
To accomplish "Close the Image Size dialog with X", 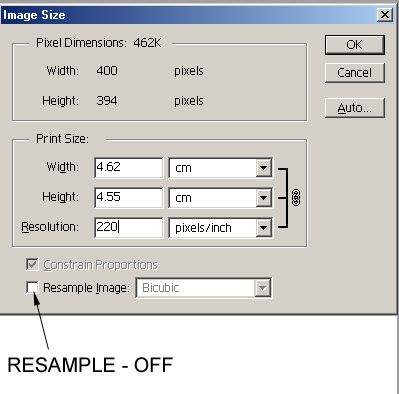I will point(385,15).
